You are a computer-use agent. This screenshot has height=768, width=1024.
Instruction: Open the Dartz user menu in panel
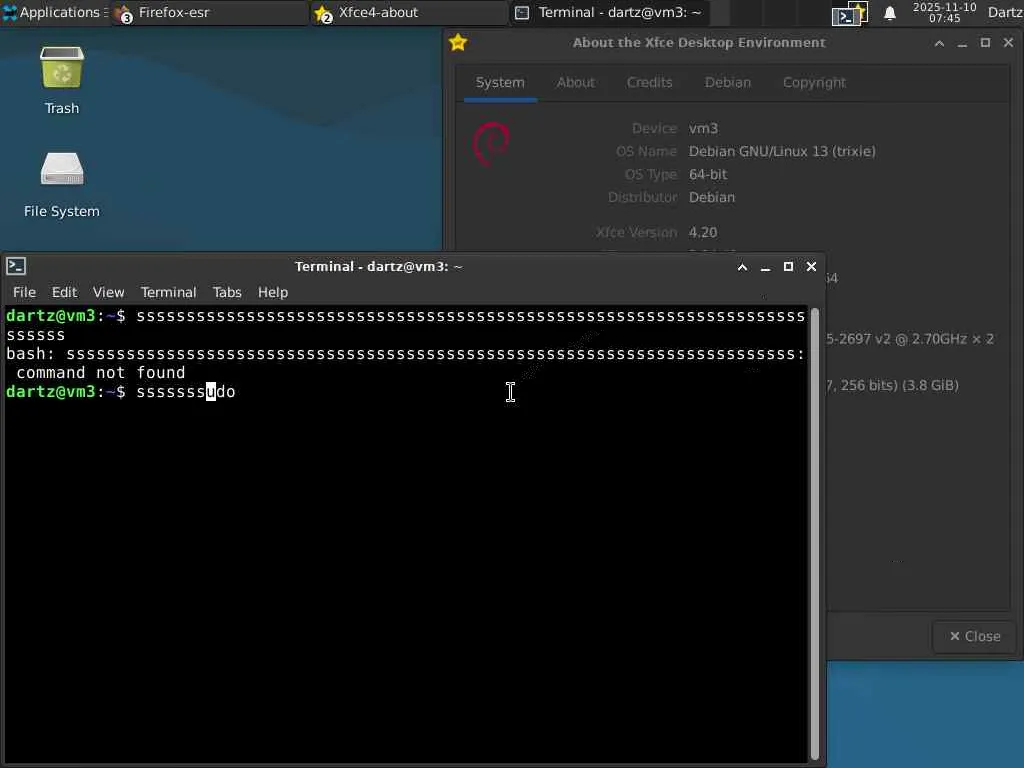(x=1005, y=12)
